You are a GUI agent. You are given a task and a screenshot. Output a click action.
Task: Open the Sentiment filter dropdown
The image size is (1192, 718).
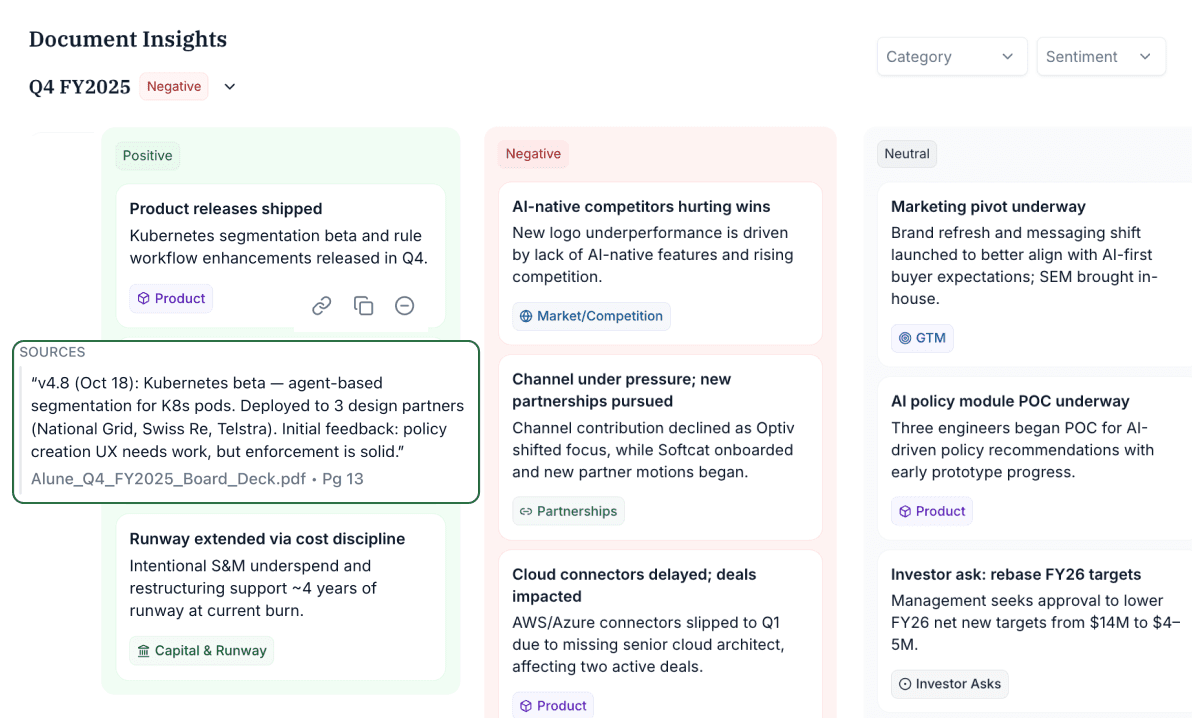point(1100,57)
